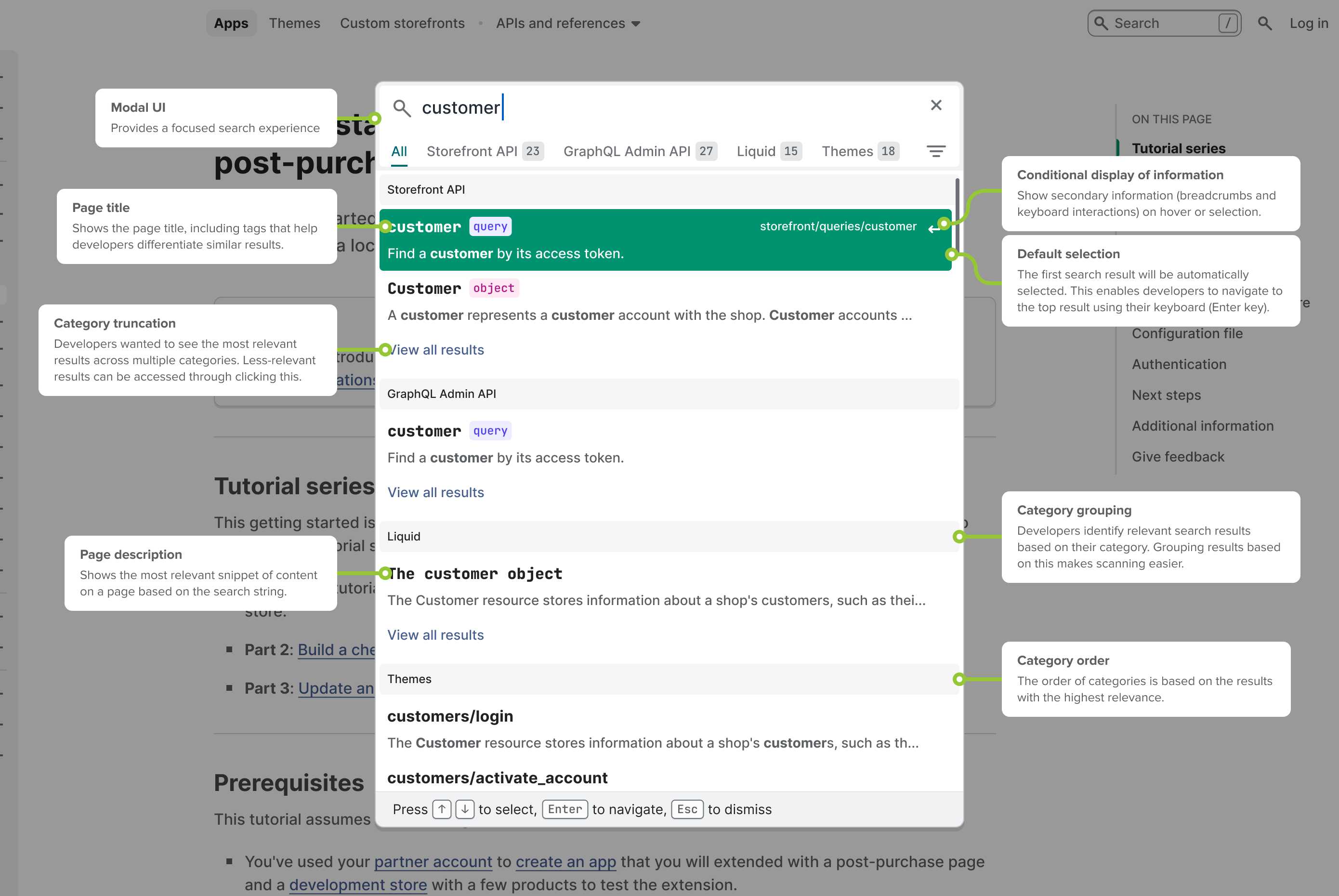Click Give feedback in the sidebar
This screenshot has width=1339, height=896.
click(1178, 457)
